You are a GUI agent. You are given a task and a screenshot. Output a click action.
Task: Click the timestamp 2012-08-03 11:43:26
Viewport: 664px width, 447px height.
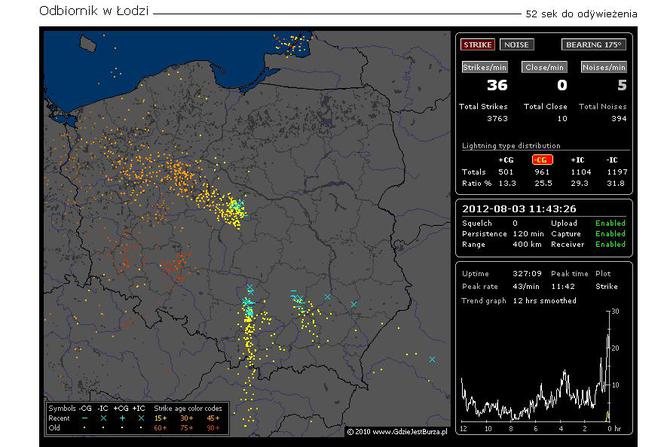519,209
